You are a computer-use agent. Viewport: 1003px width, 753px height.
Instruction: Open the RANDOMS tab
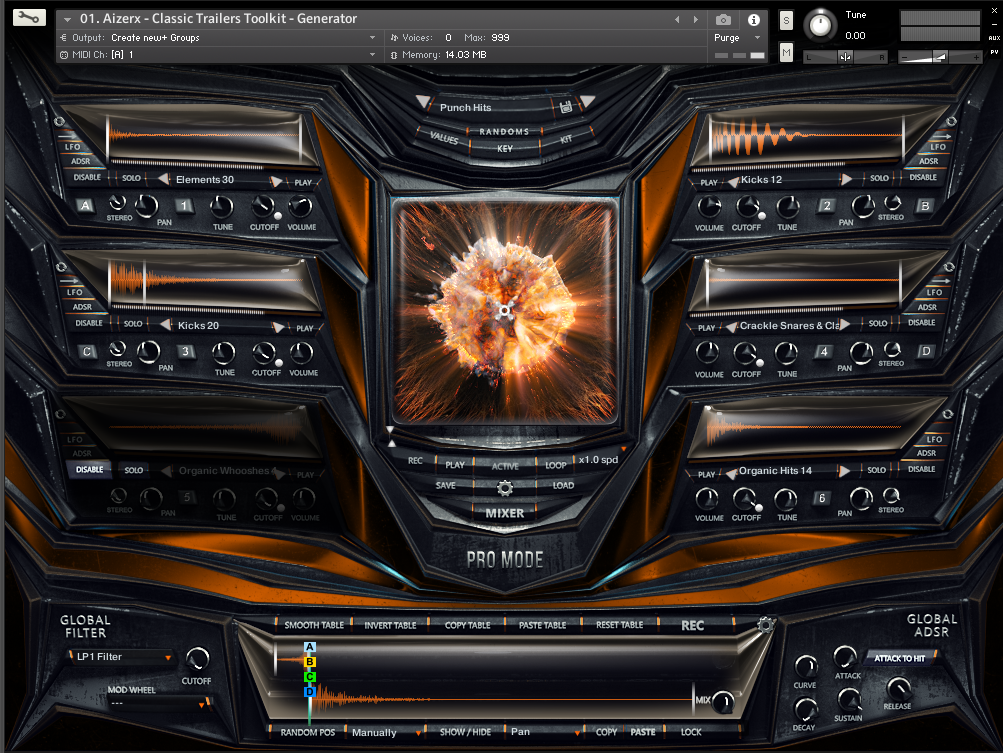[x=504, y=131]
